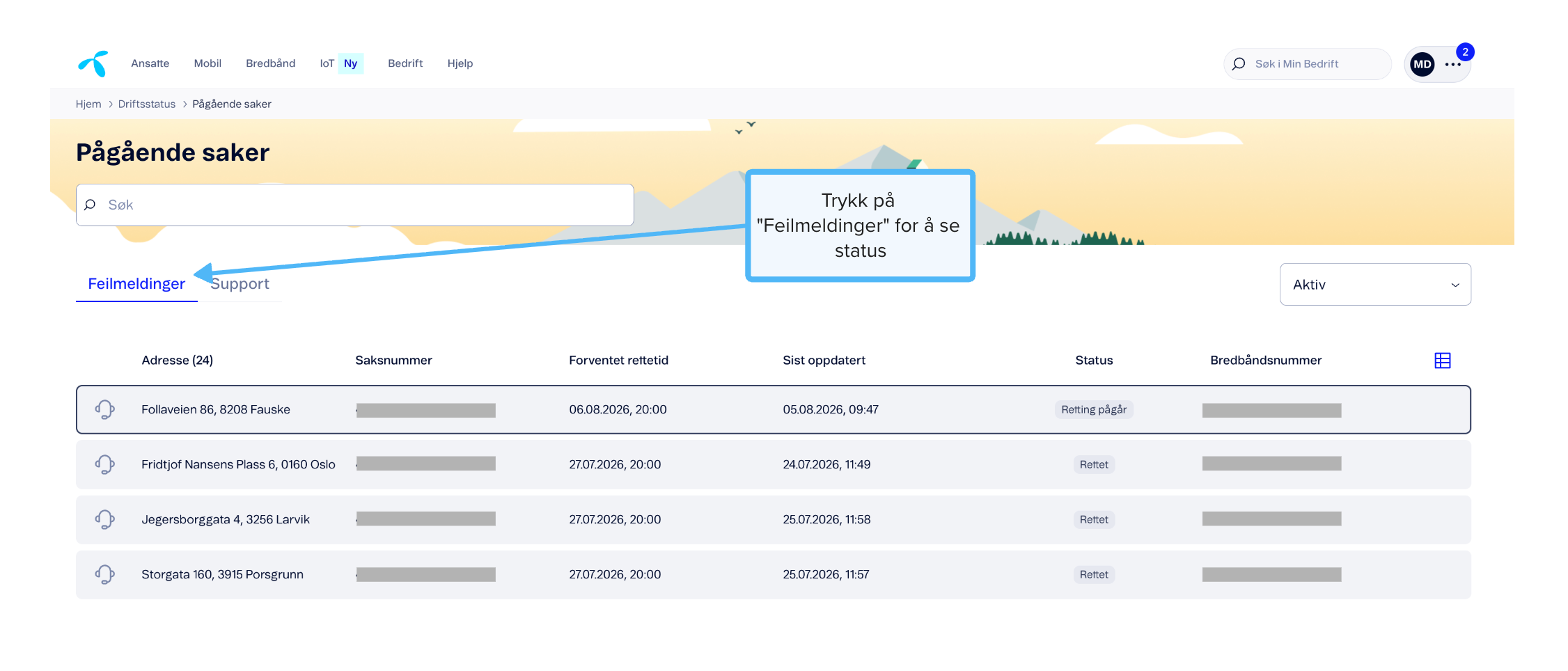
Task: Select the Feilmeldinger tab
Action: (136, 284)
